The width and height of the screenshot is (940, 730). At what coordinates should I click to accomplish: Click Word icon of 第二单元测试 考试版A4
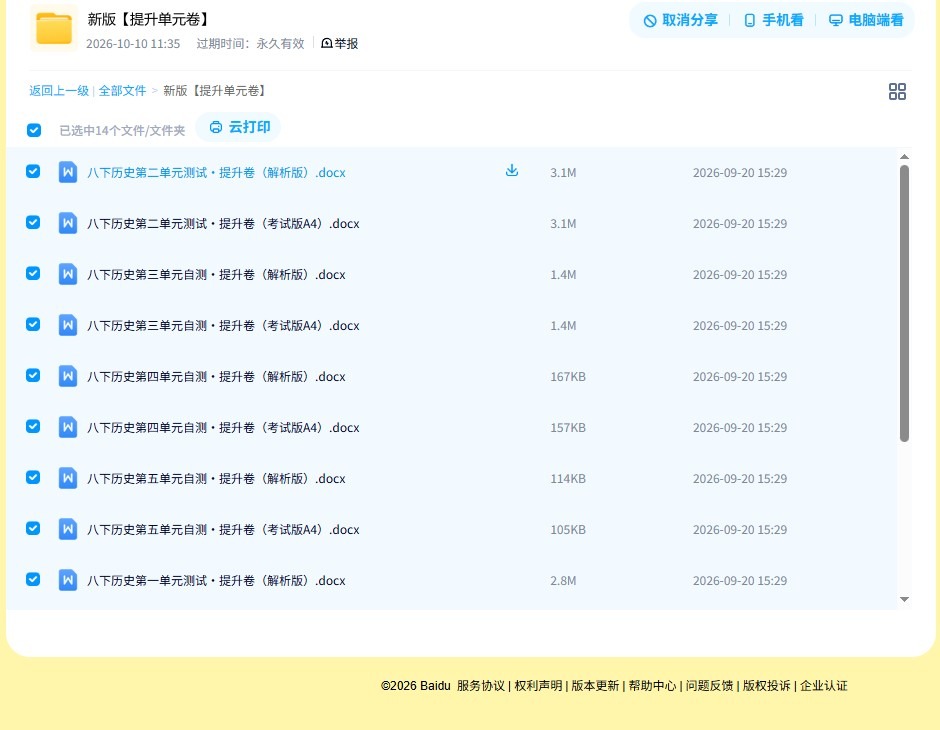pyautogui.click(x=68, y=224)
